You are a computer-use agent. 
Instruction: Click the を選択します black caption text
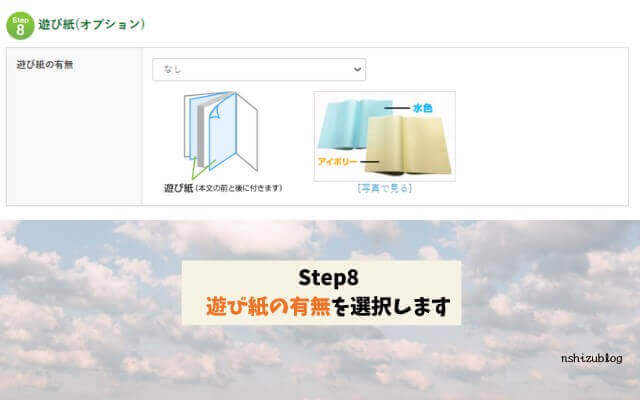(391, 306)
